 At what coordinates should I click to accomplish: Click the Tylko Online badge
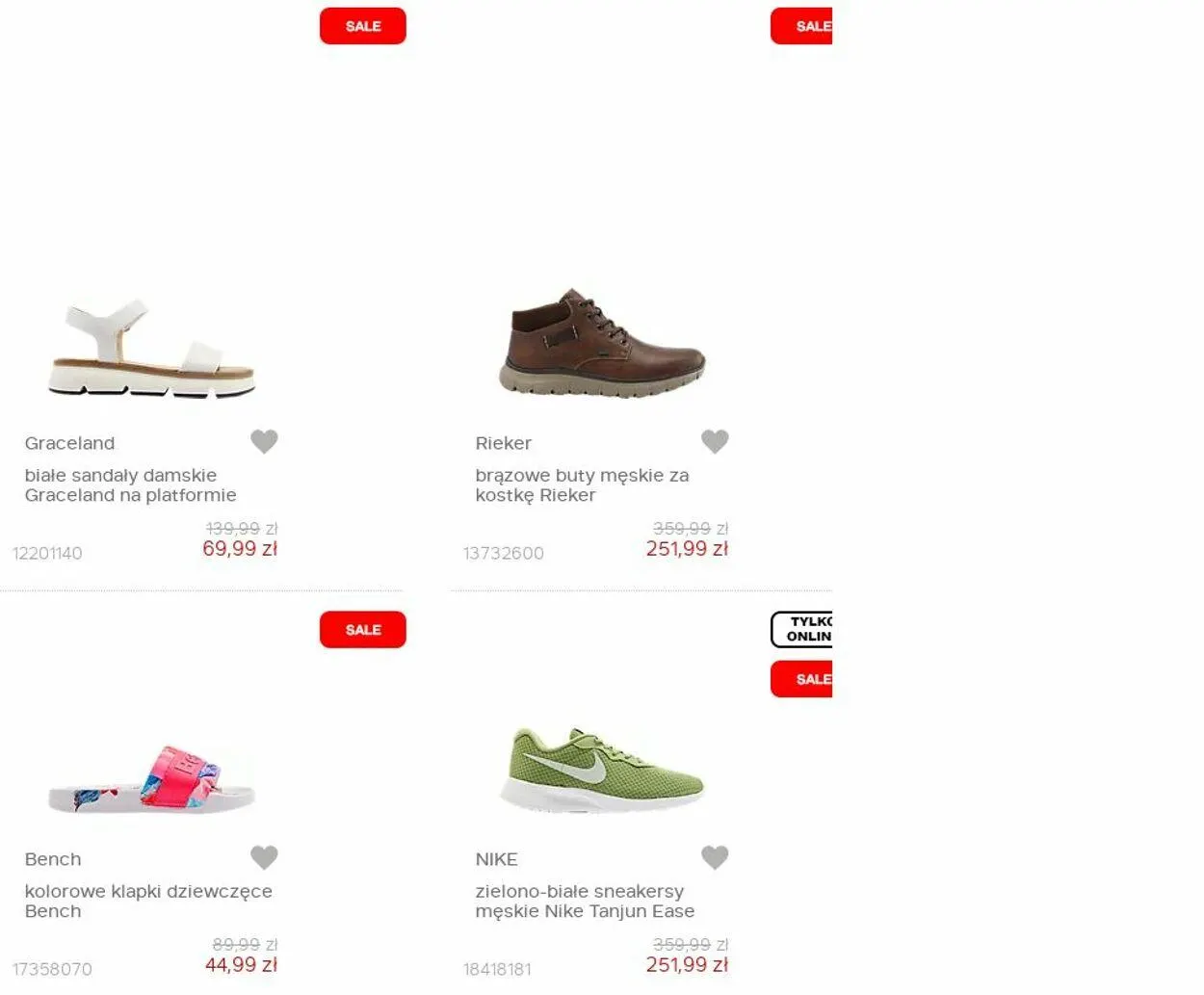(x=801, y=629)
